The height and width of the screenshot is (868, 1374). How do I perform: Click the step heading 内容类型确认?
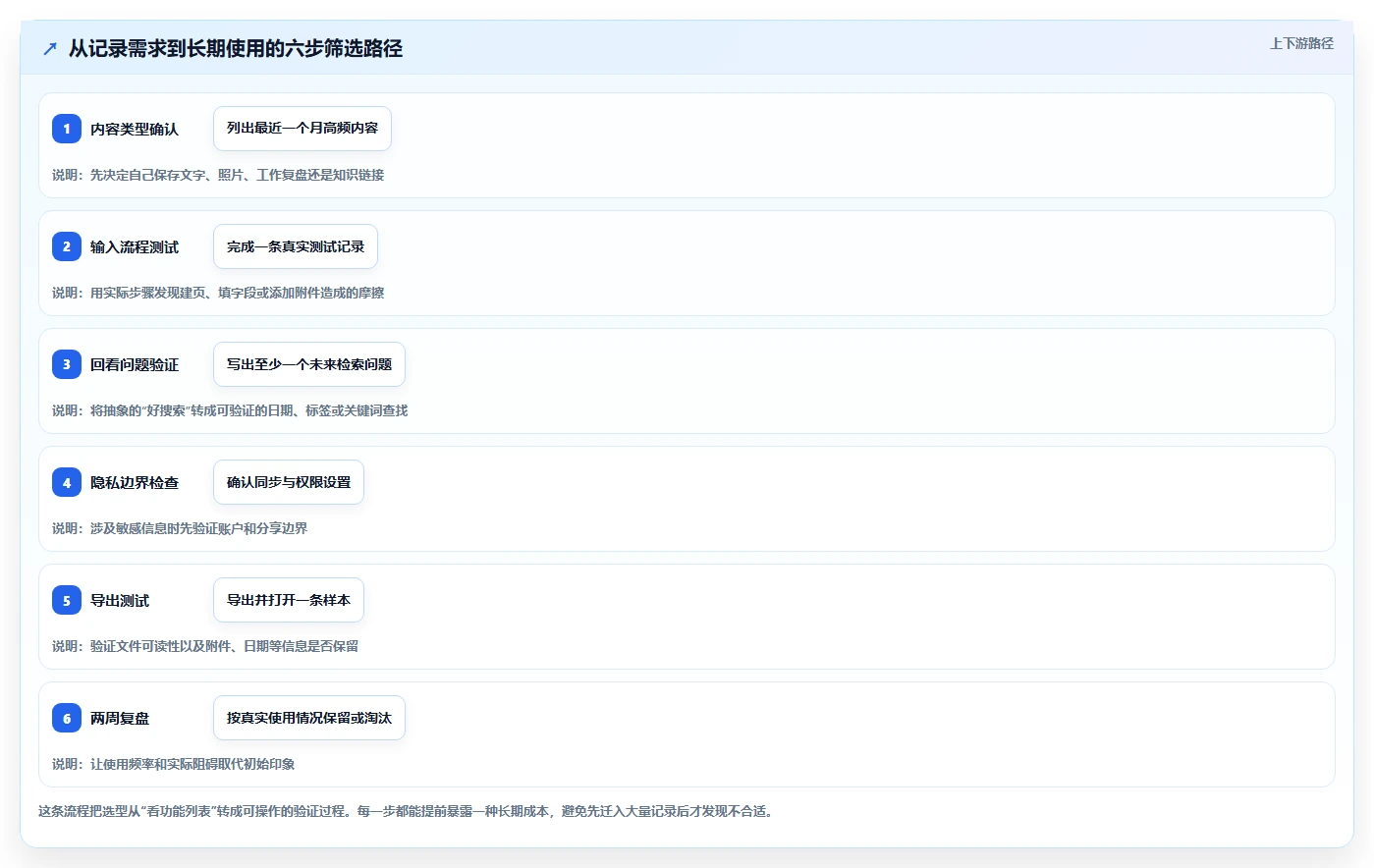point(135,129)
